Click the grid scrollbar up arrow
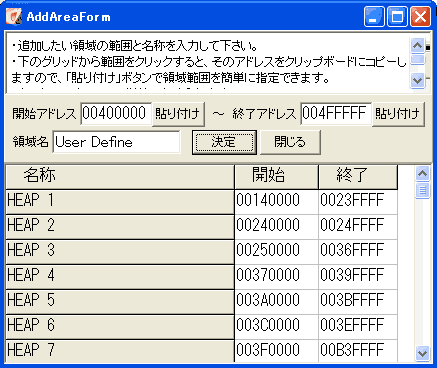This screenshot has height=368, width=437. [422, 173]
